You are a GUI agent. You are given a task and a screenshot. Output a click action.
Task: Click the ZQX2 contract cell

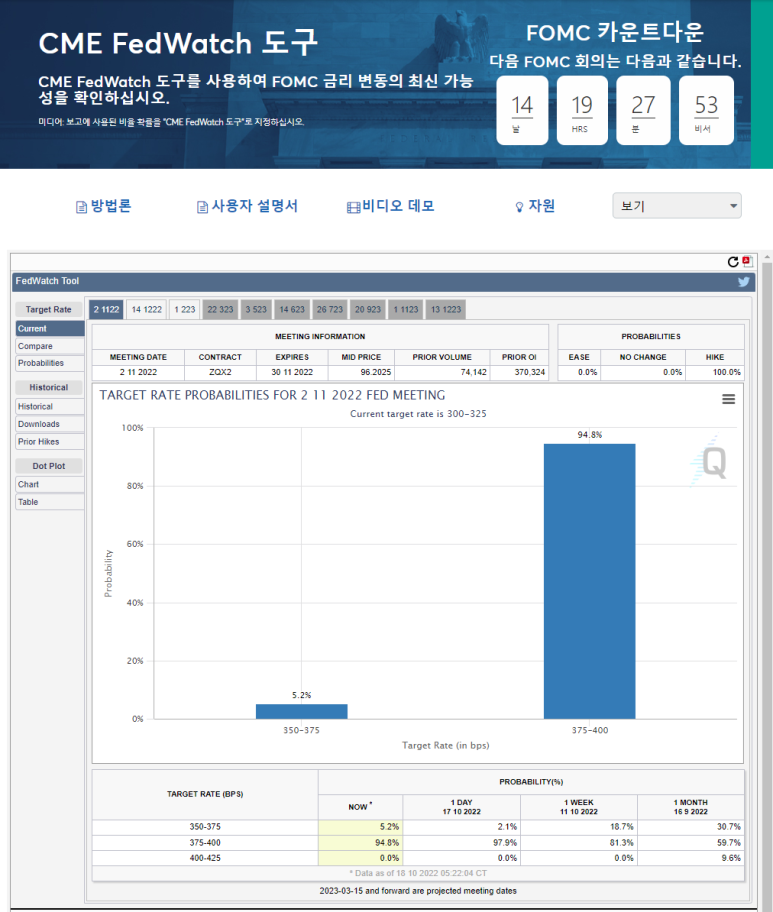click(x=220, y=372)
